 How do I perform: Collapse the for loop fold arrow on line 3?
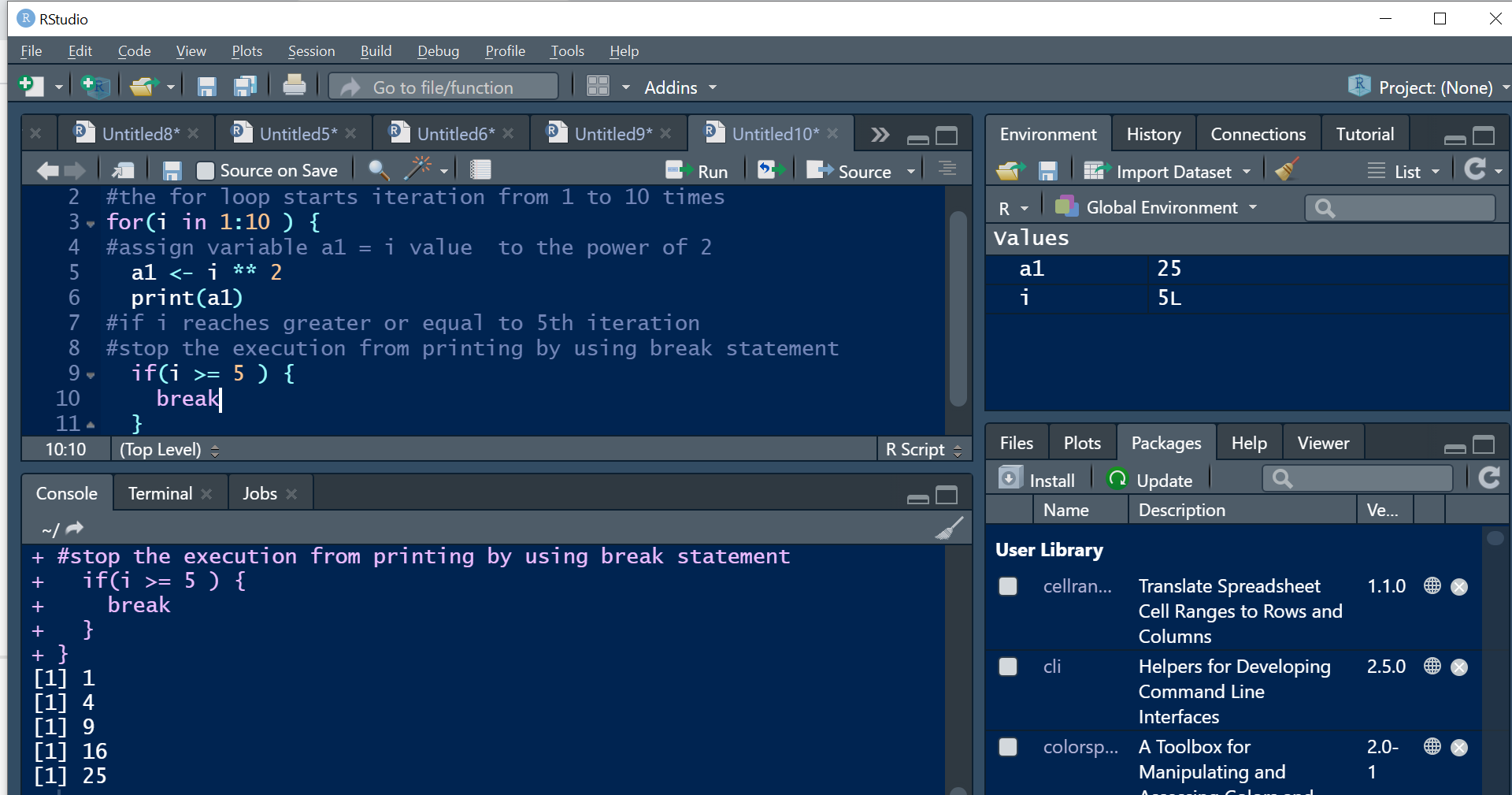click(91, 224)
